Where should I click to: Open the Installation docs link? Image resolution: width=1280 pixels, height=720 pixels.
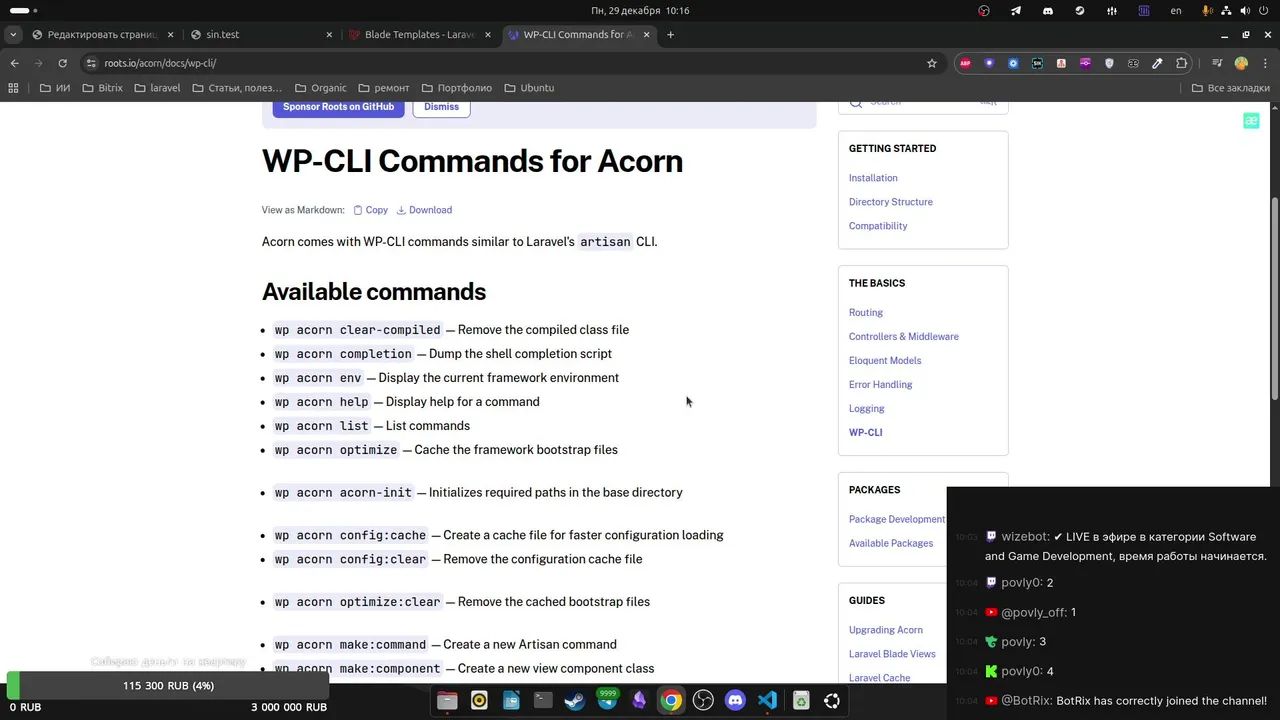pos(873,178)
